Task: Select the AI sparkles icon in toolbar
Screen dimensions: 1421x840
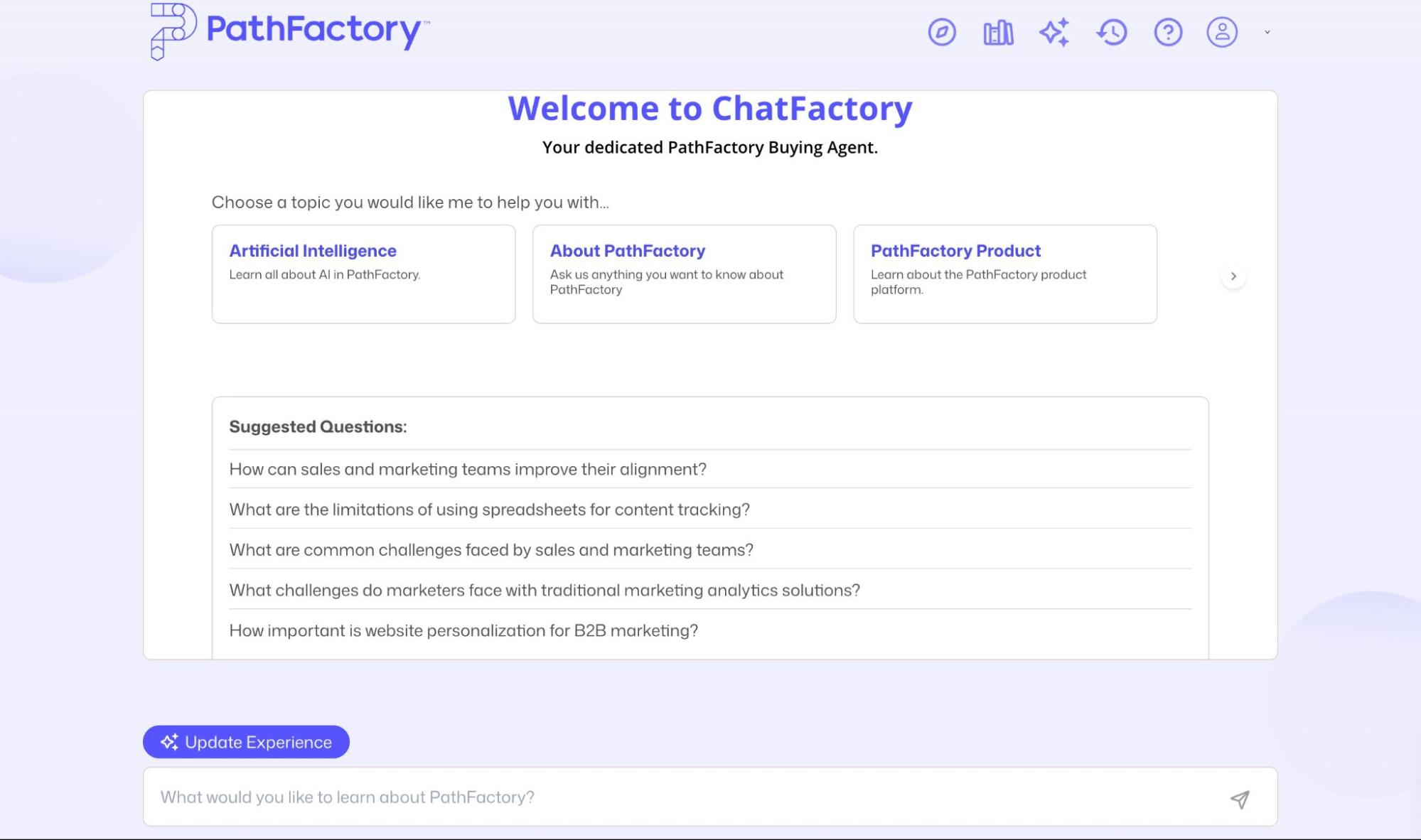Action: click(x=1054, y=31)
